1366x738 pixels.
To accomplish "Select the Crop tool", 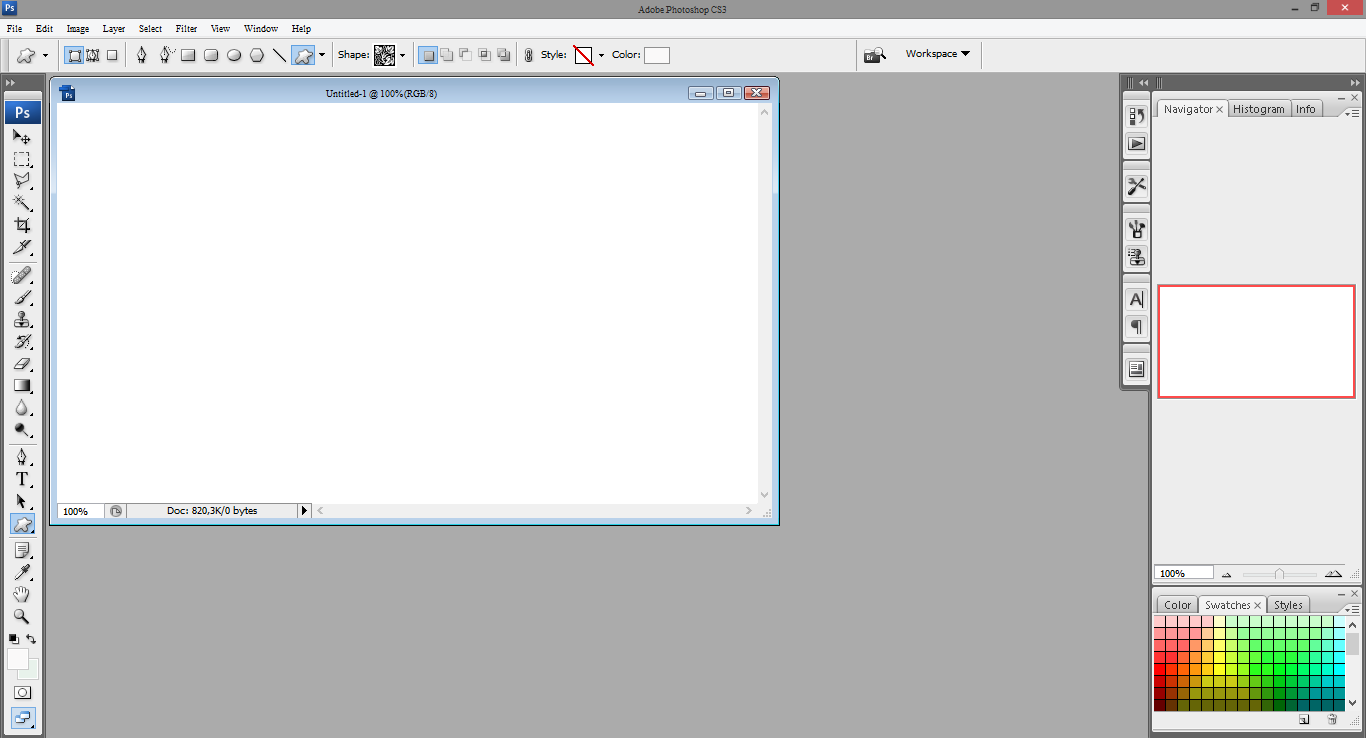I will point(22,225).
